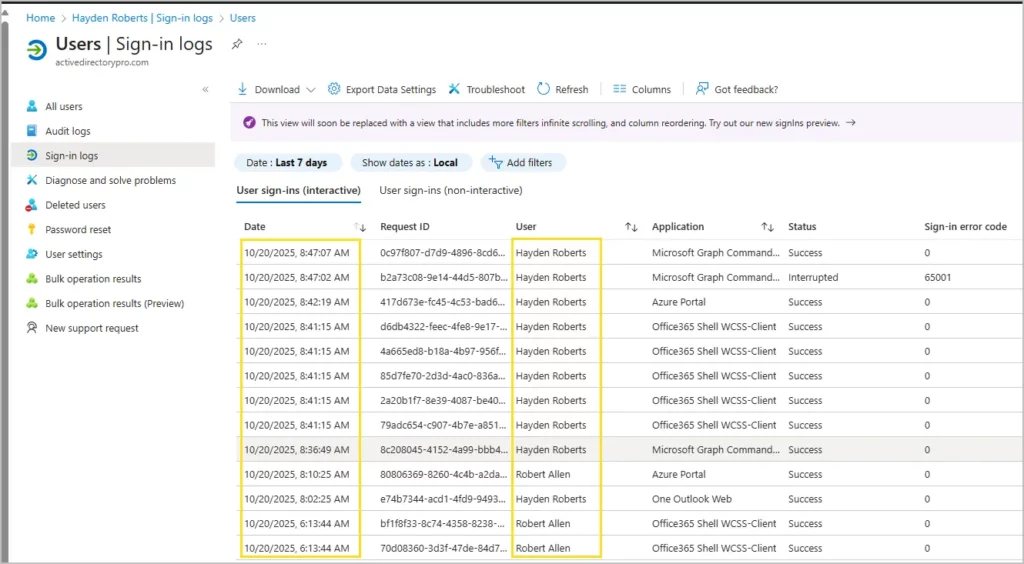The height and width of the screenshot is (564, 1024).
Task: Switch to User sign-ins (non-interactive) tab
Action: click(451, 191)
